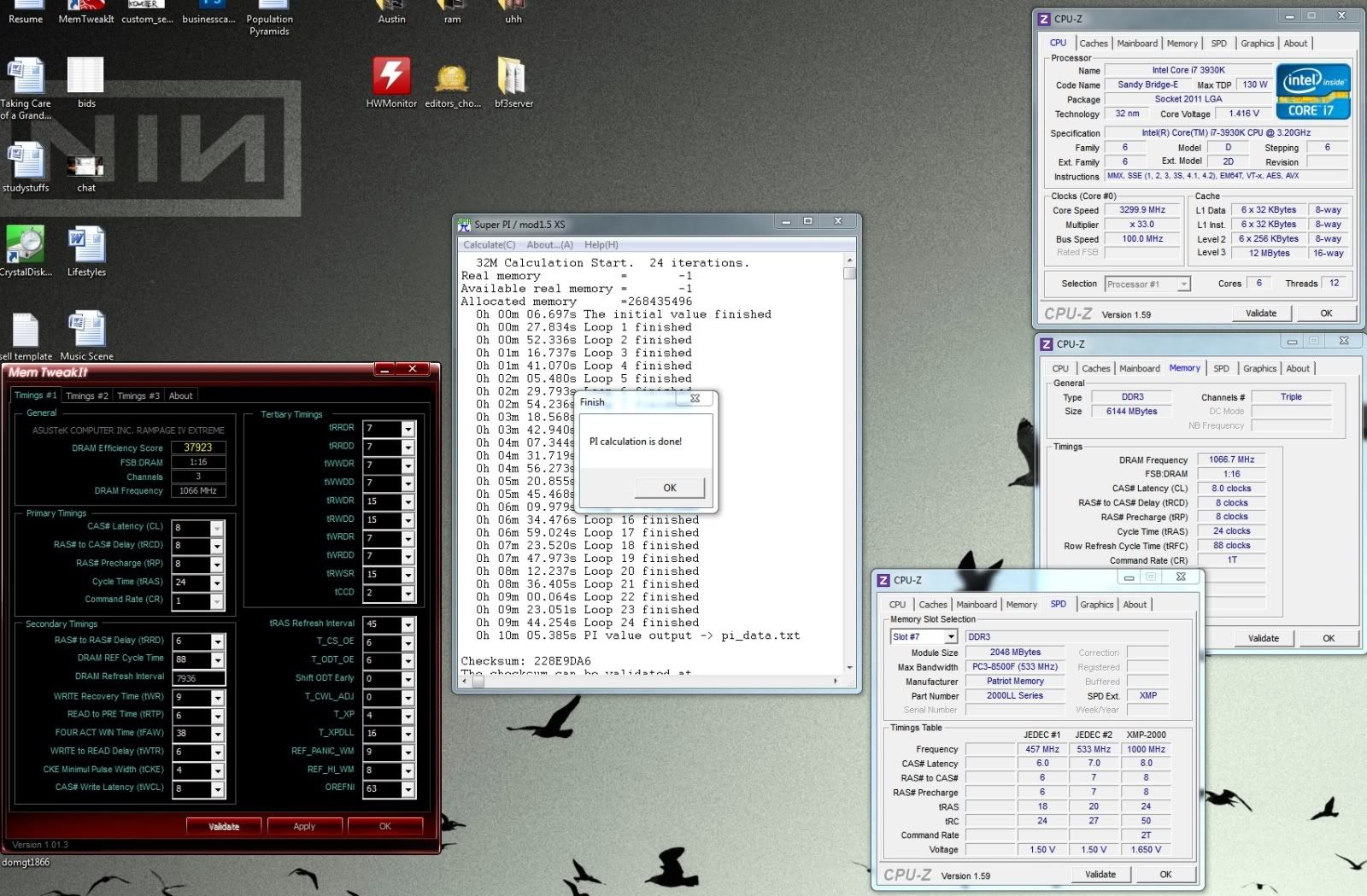This screenshot has width=1367, height=896.
Task: Open the OREFNI dropdown in MemTweakIt
Action: (x=408, y=789)
